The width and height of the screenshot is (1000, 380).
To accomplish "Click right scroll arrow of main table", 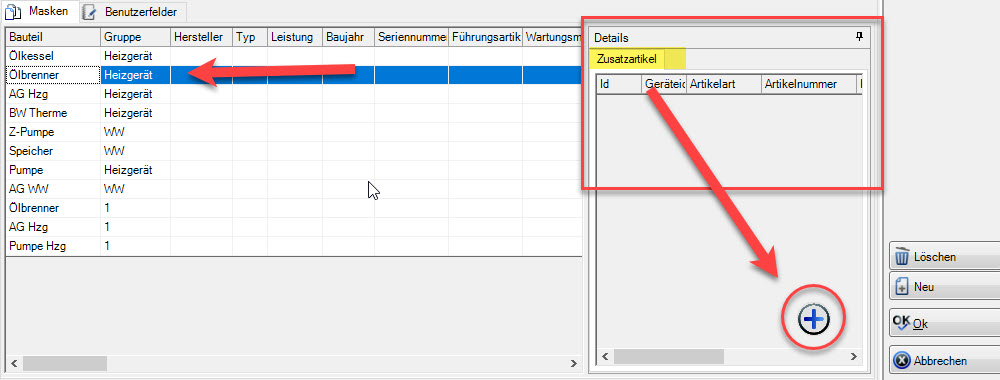I will (572, 363).
